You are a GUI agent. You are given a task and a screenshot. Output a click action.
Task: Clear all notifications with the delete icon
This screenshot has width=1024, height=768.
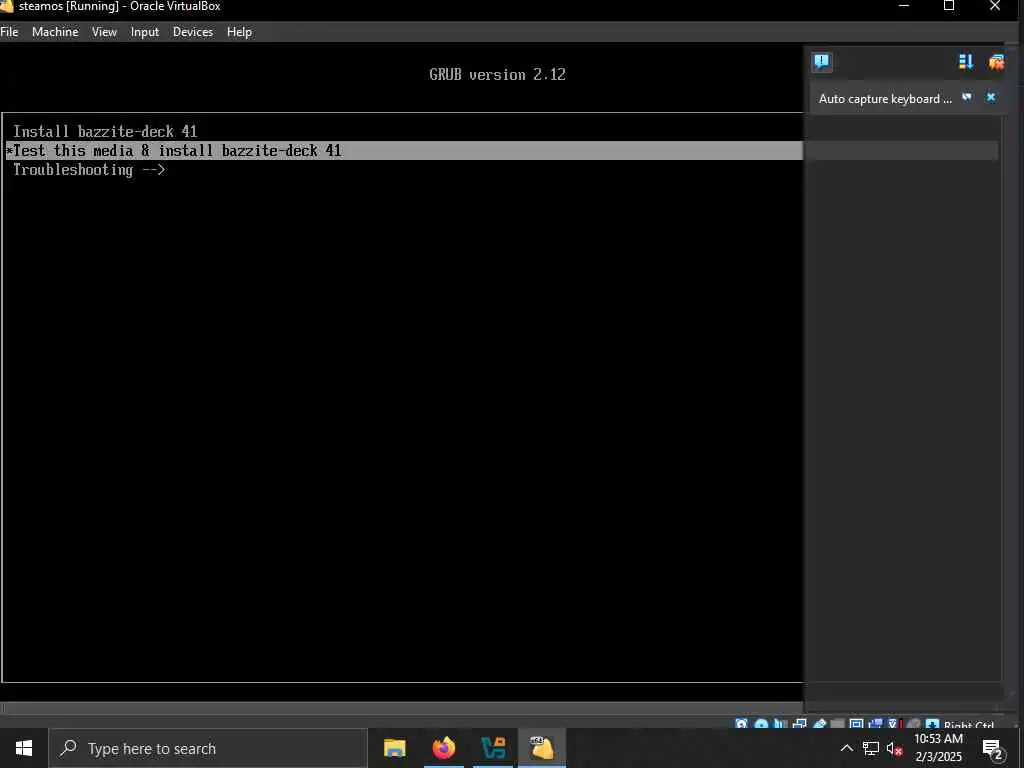997,62
